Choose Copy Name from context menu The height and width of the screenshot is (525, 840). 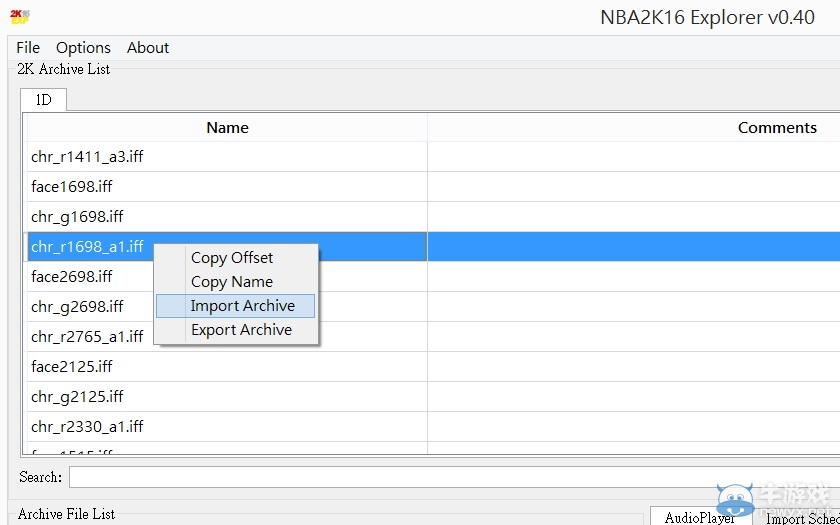pos(236,282)
